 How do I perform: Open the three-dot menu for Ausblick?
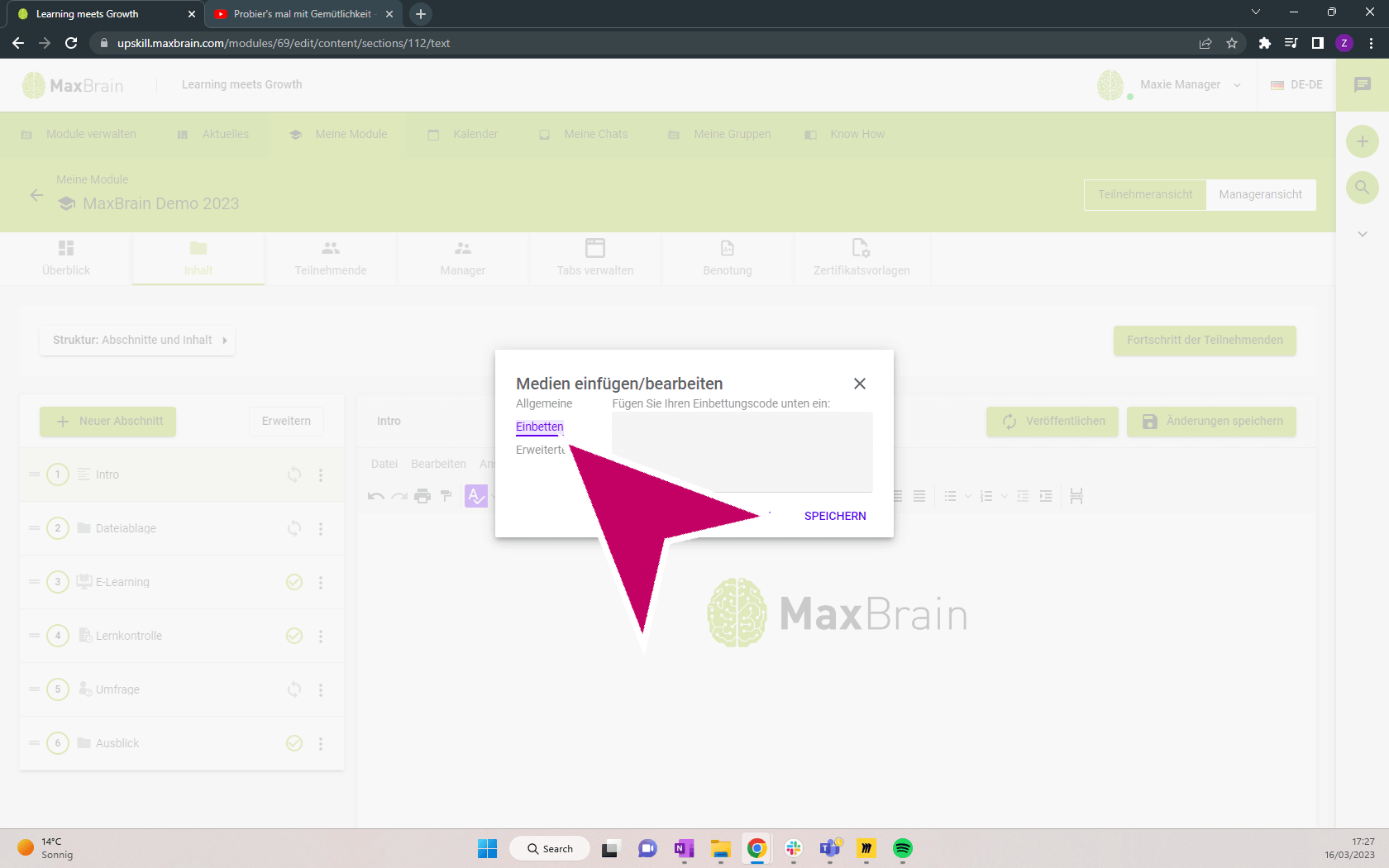(x=321, y=743)
